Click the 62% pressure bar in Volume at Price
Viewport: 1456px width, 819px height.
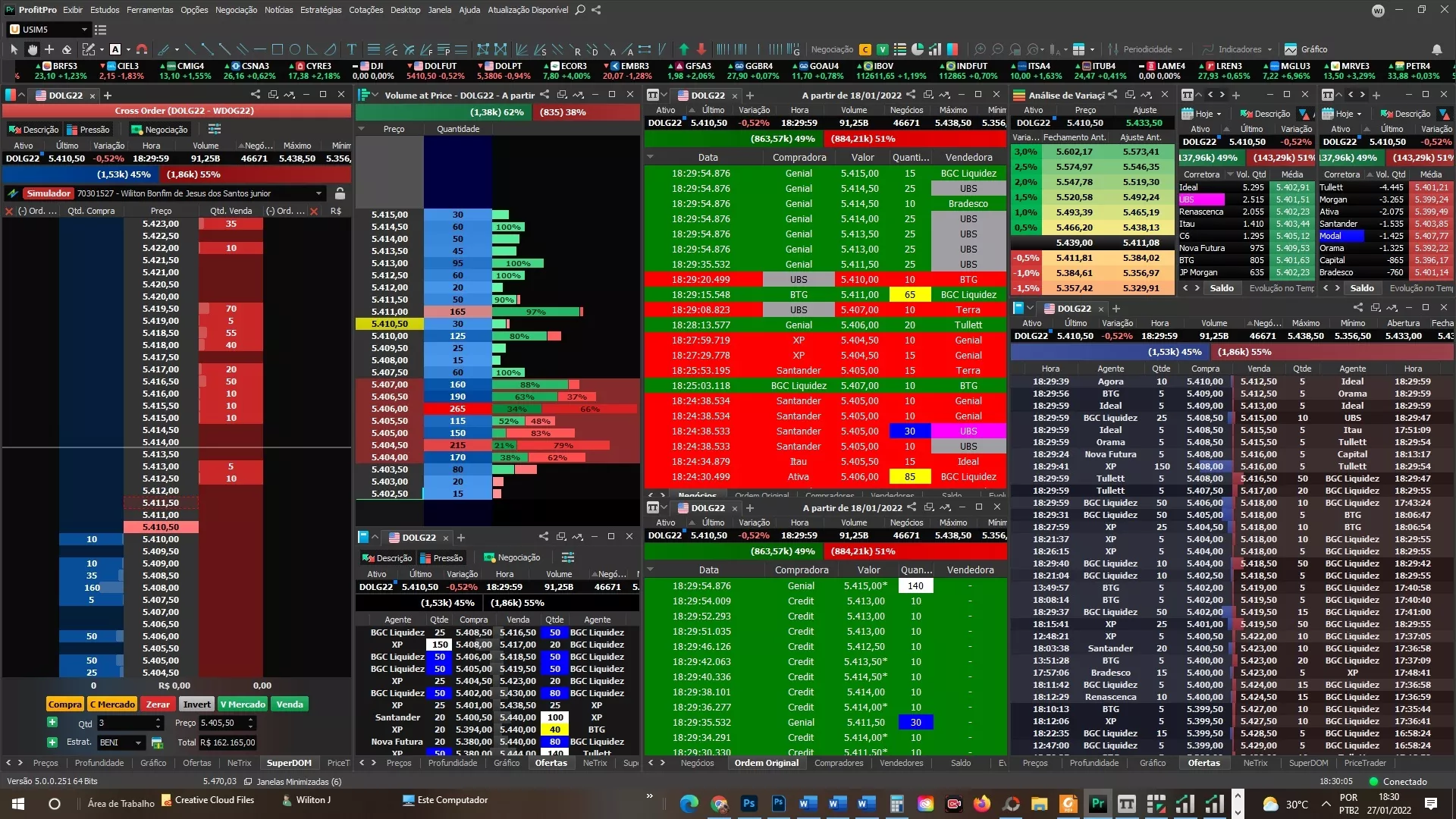click(x=444, y=112)
